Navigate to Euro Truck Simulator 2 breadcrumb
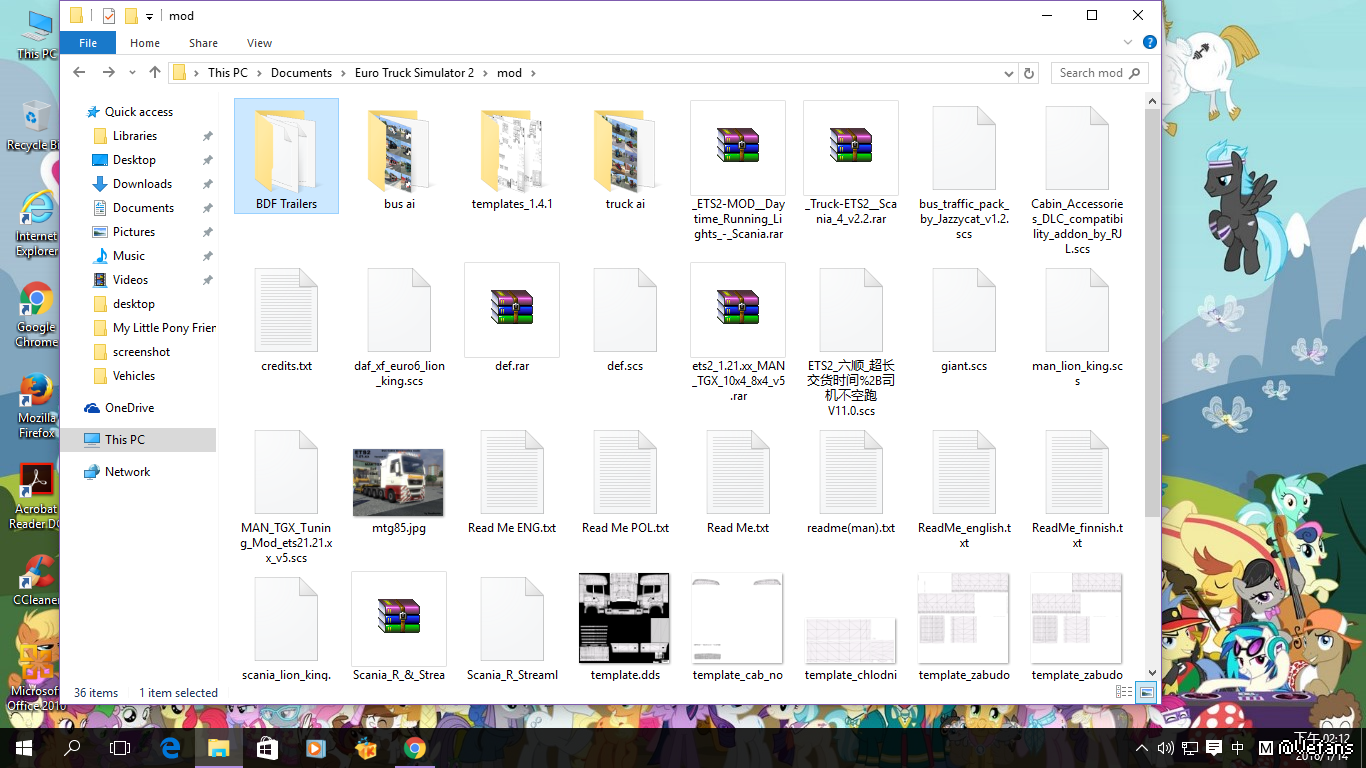 (414, 73)
